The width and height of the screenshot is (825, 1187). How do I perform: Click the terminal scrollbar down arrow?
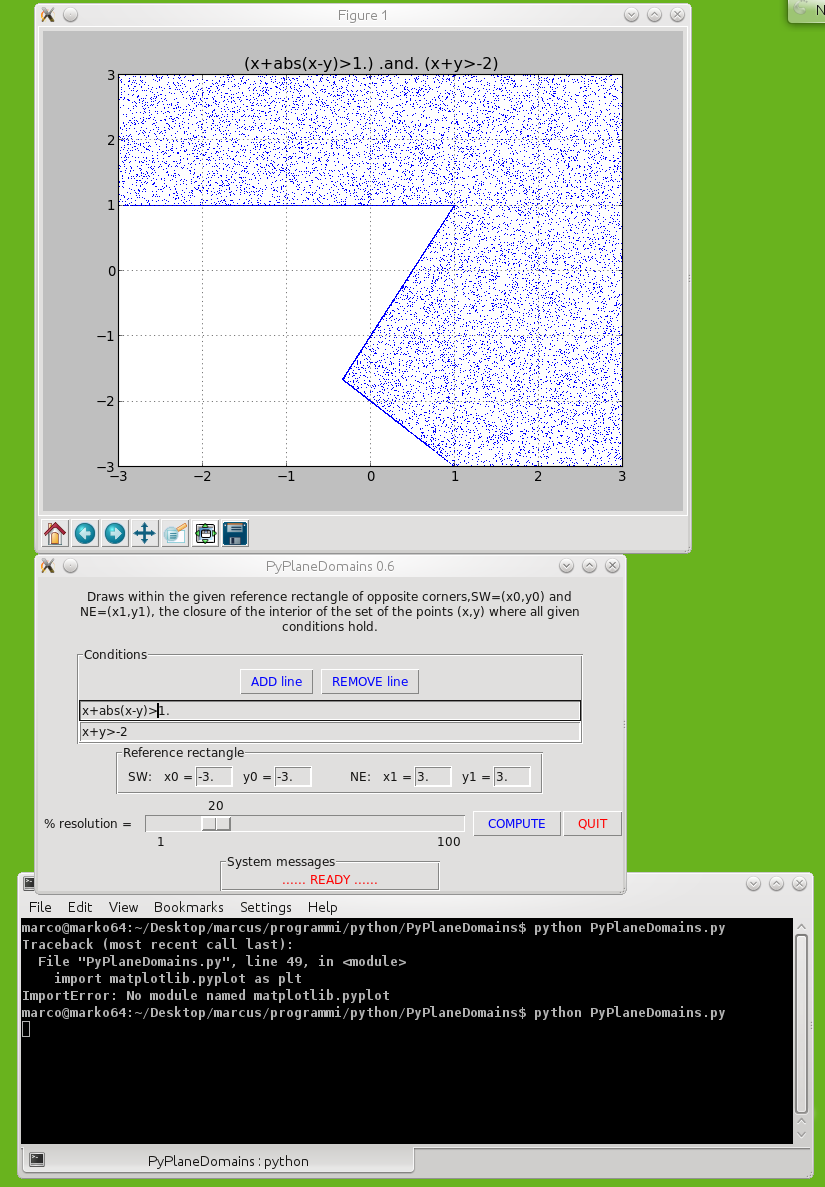pyautogui.click(x=802, y=1135)
